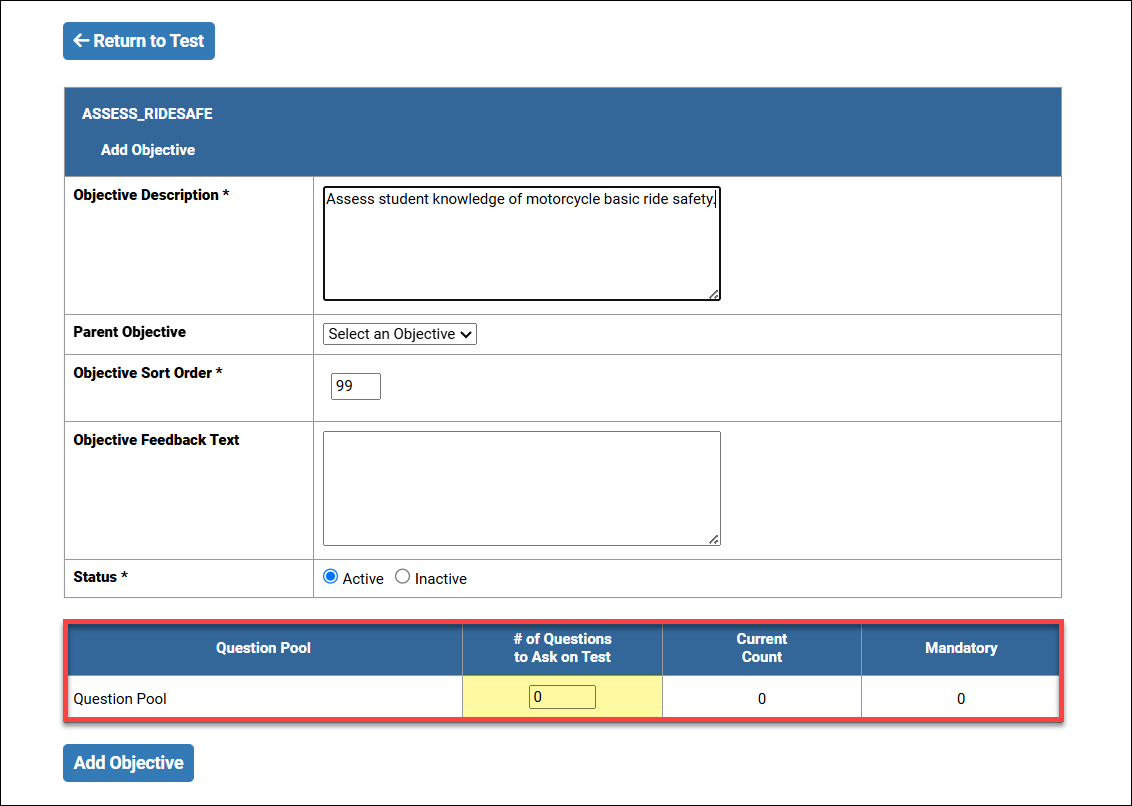
Task: Click the ASSESS_RIDESAFE test title
Action: pyautogui.click(x=147, y=114)
